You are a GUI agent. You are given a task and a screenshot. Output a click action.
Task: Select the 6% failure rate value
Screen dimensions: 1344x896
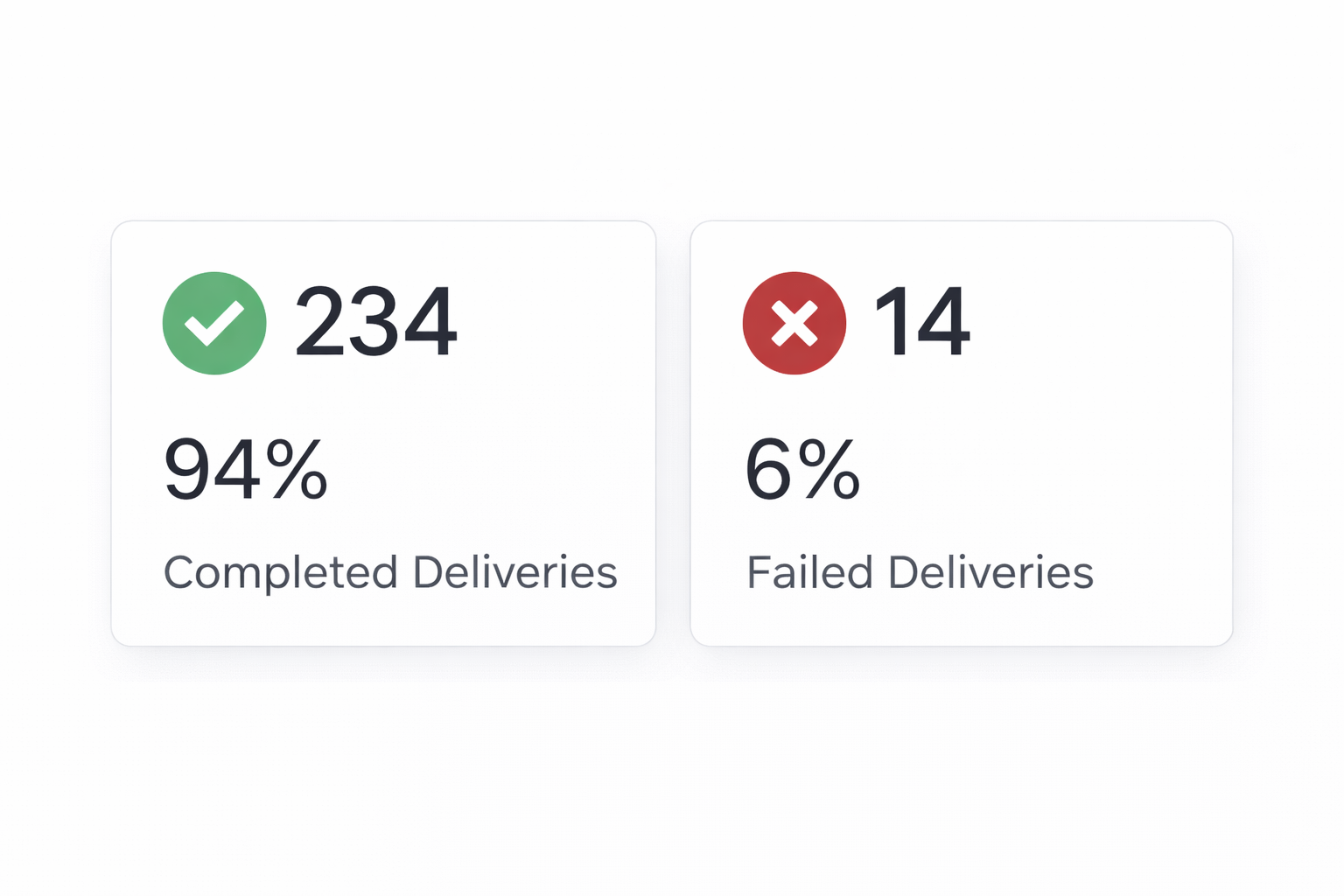click(803, 471)
